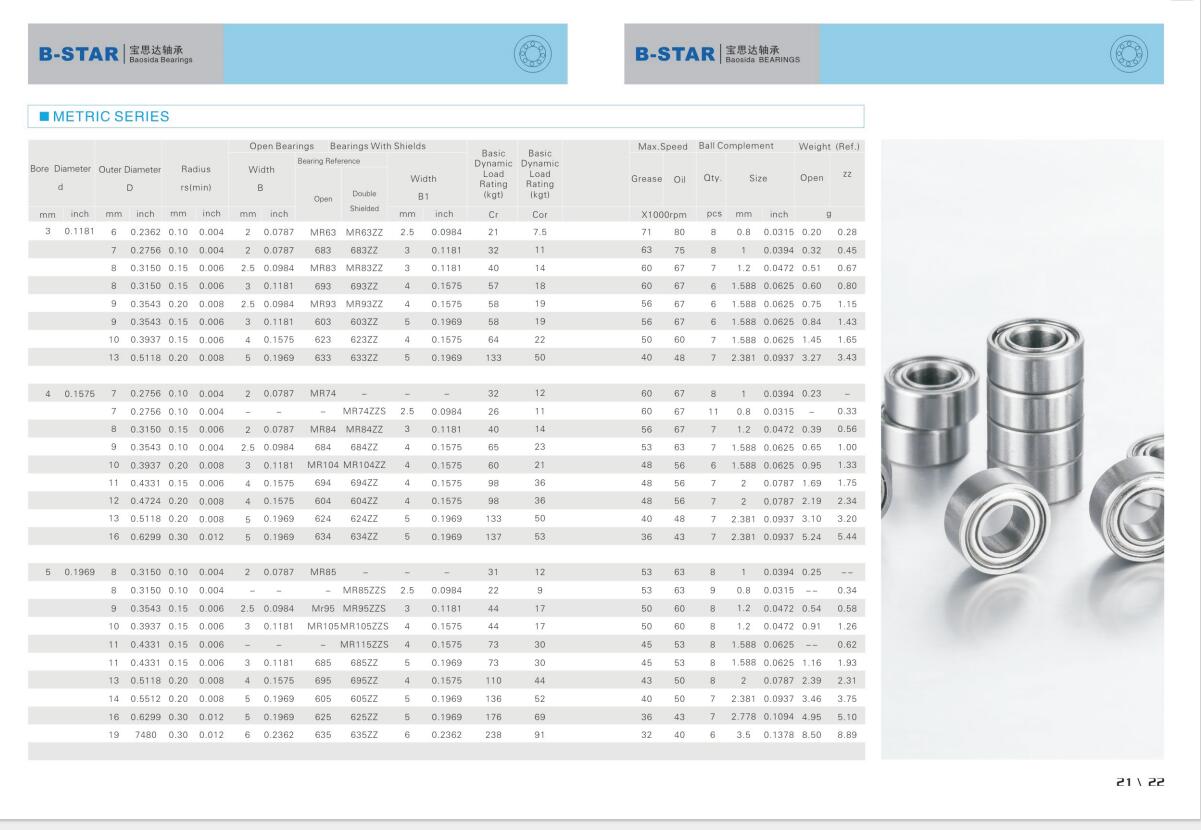This screenshot has width=1201, height=830.
Task: Click the 635ZZ double shielded reference
Action: (364, 735)
